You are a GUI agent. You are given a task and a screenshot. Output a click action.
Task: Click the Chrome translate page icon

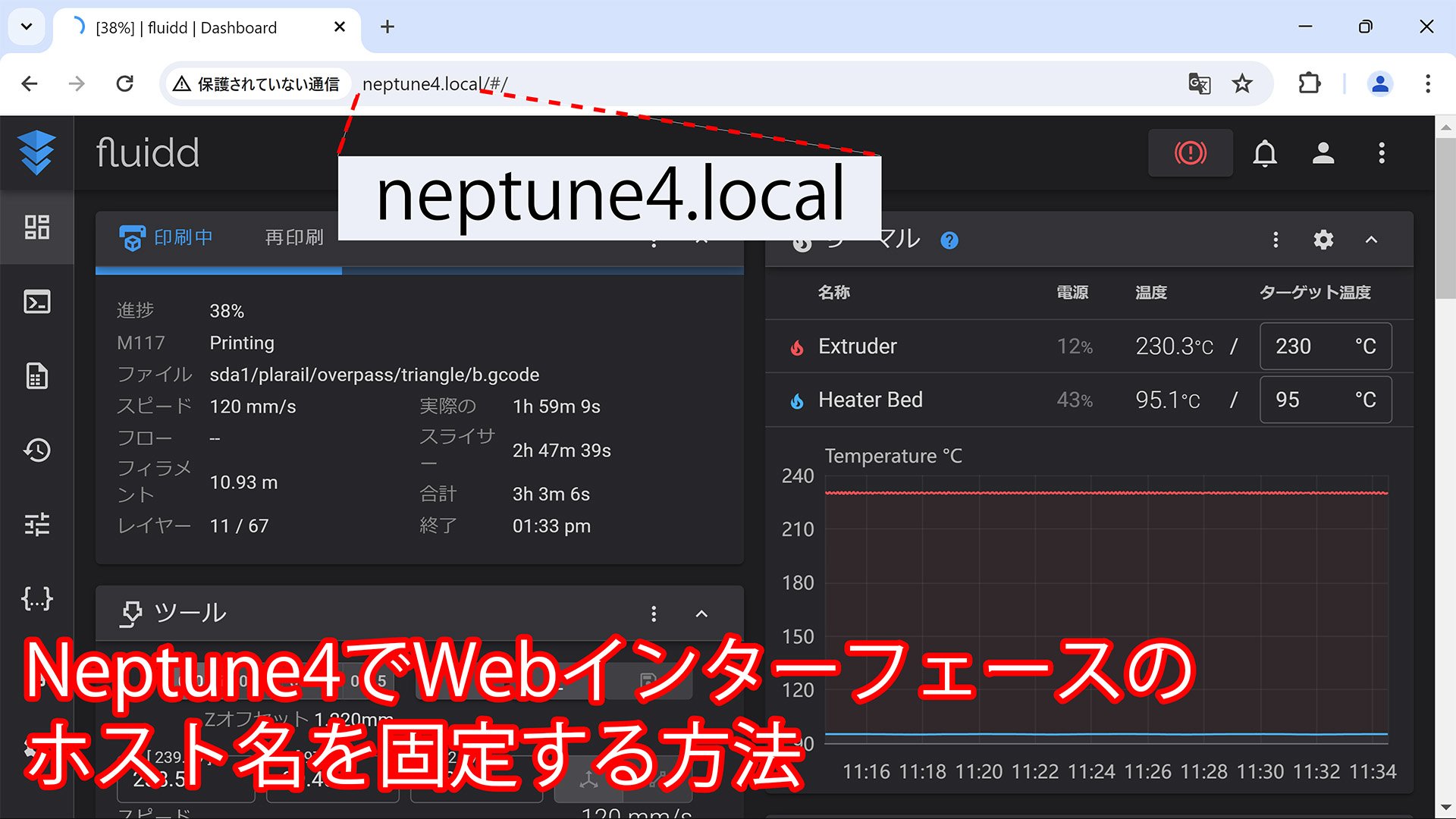[1199, 83]
